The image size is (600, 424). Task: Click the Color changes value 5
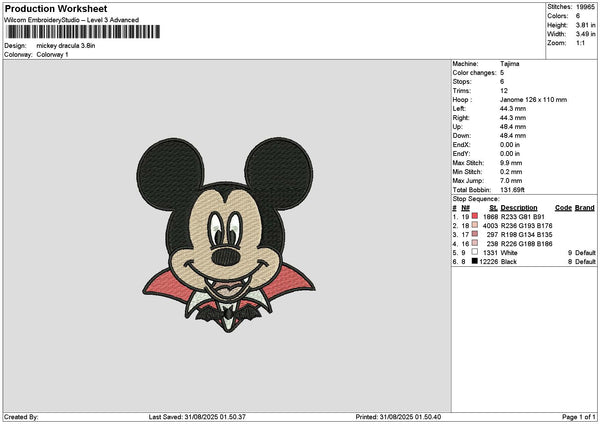(x=502, y=73)
